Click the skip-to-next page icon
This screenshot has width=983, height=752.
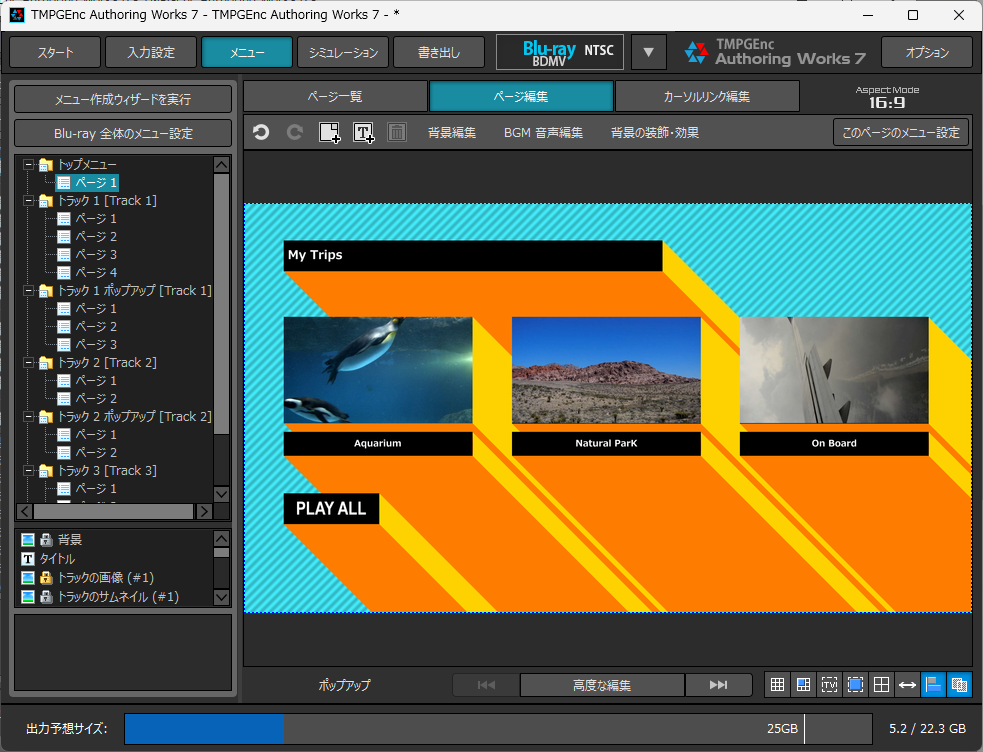click(718, 685)
